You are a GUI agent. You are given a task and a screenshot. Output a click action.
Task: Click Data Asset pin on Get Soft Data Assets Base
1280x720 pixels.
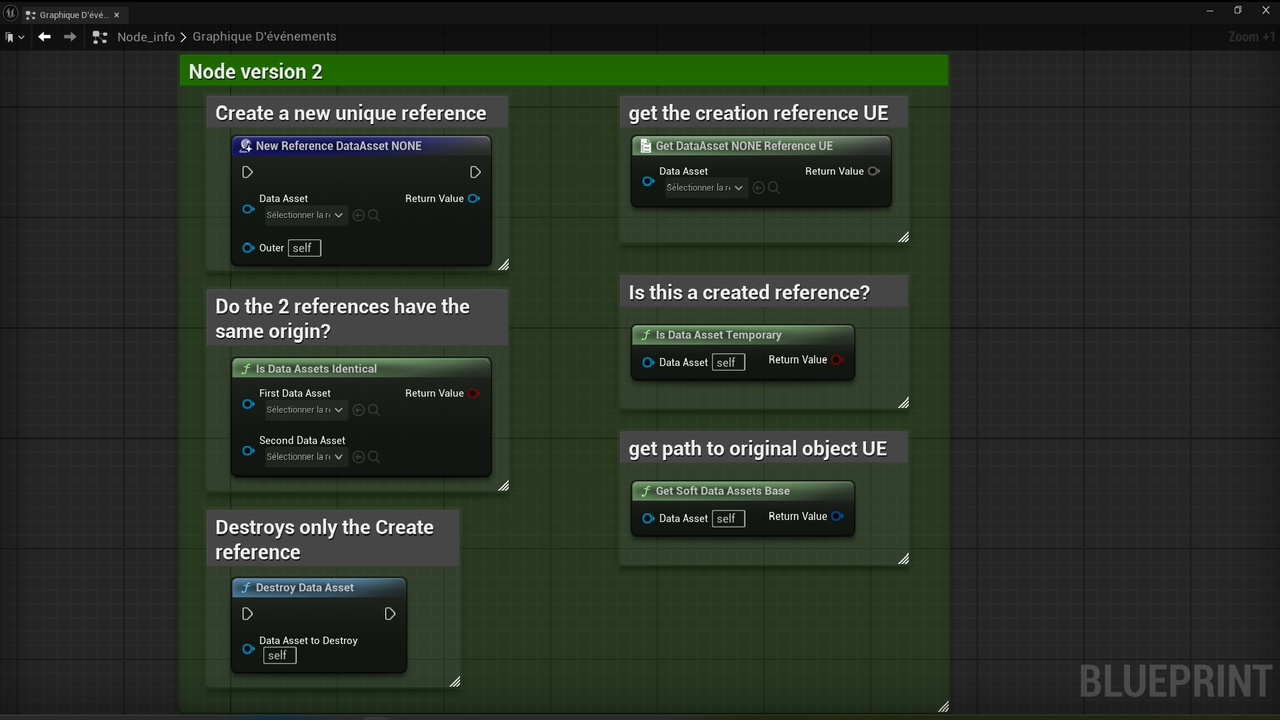[648, 518]
